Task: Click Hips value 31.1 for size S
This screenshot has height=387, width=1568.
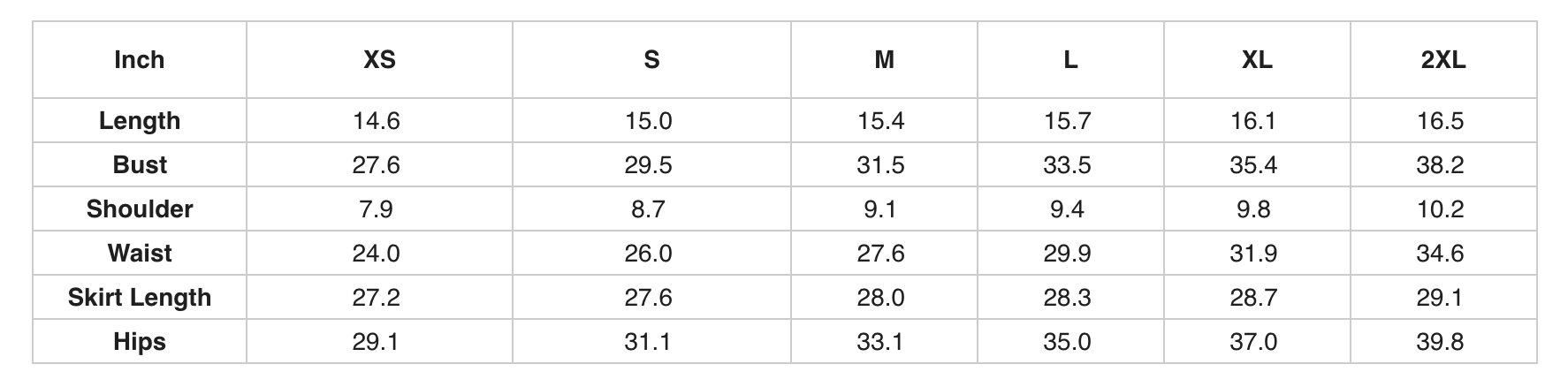Action: [649, 342]
